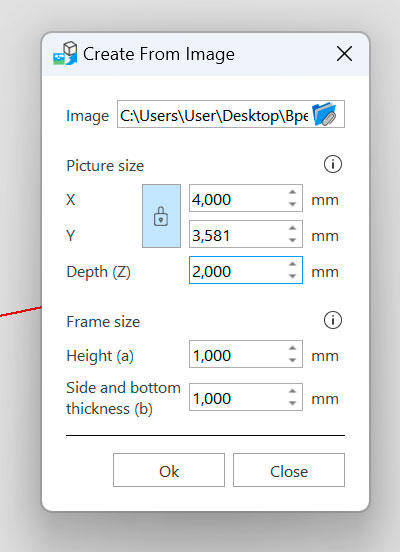Increase the X picture size value
The width and height of the screenshot is (400, 552).
click(292, 192)
